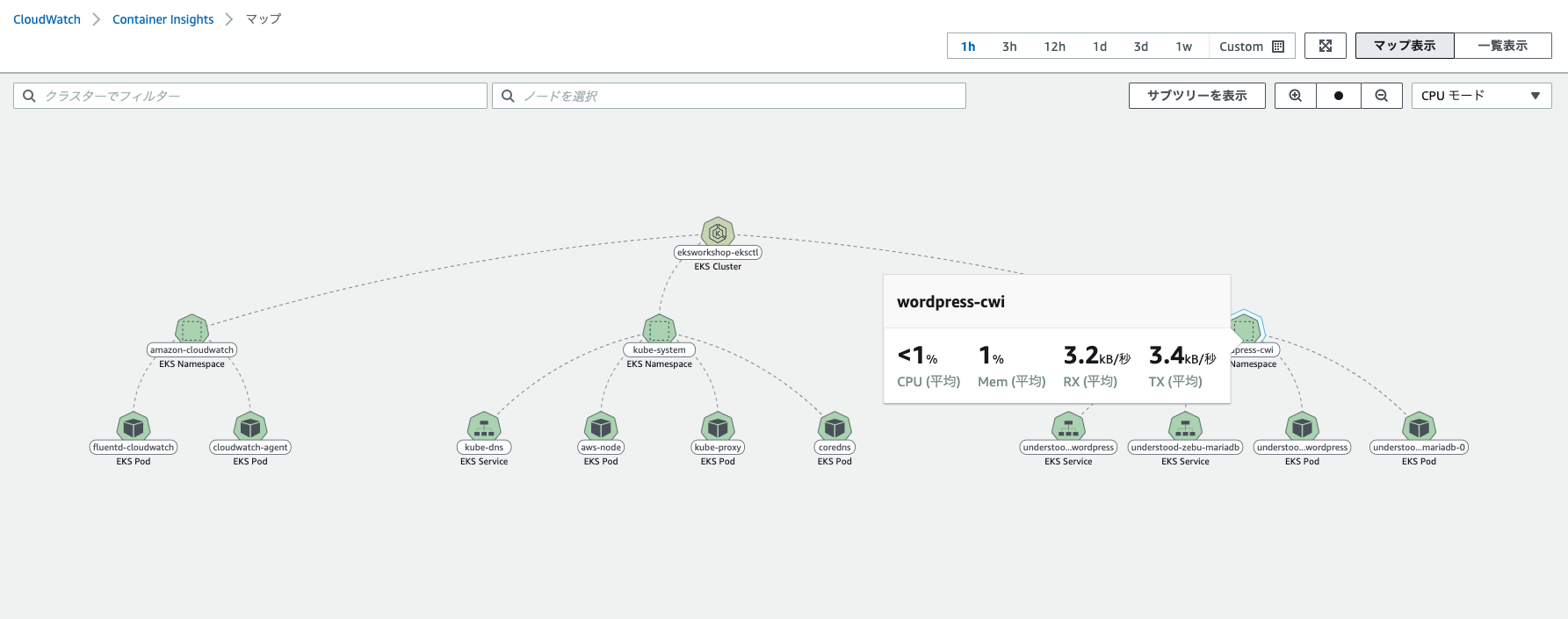Click the kube-system namespace node icon
Image resolution: width=1568 pixels, height=619 pixels.
click(x=659, y=329)
